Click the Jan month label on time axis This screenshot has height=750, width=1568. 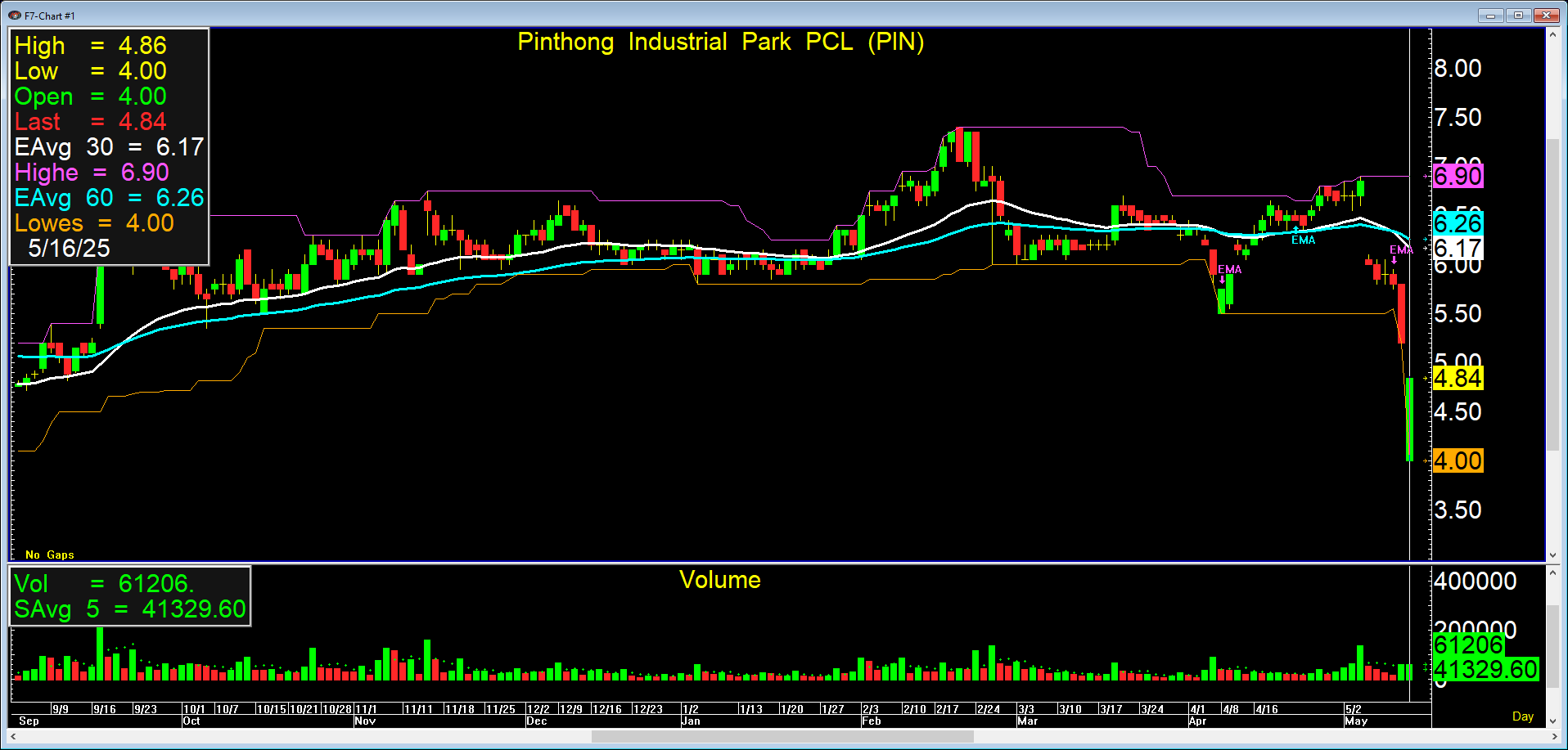pos(692,721)
